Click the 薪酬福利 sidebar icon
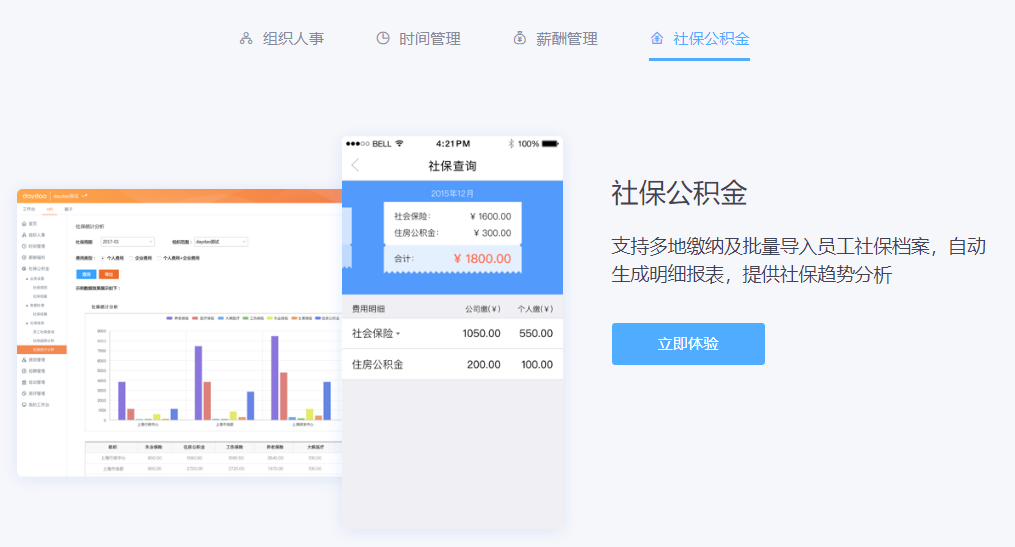 [x=24, y=257]
